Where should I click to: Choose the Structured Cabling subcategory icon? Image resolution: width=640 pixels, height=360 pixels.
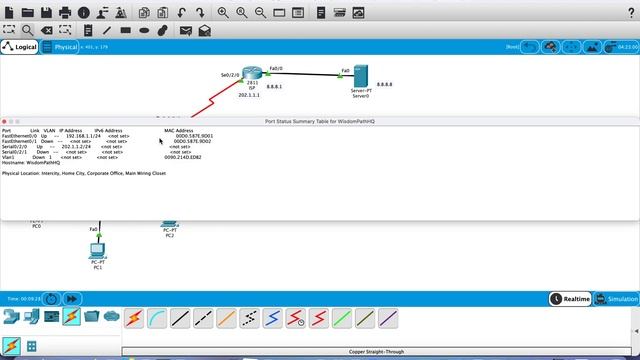pyautogui.click(x=31, y=346)
